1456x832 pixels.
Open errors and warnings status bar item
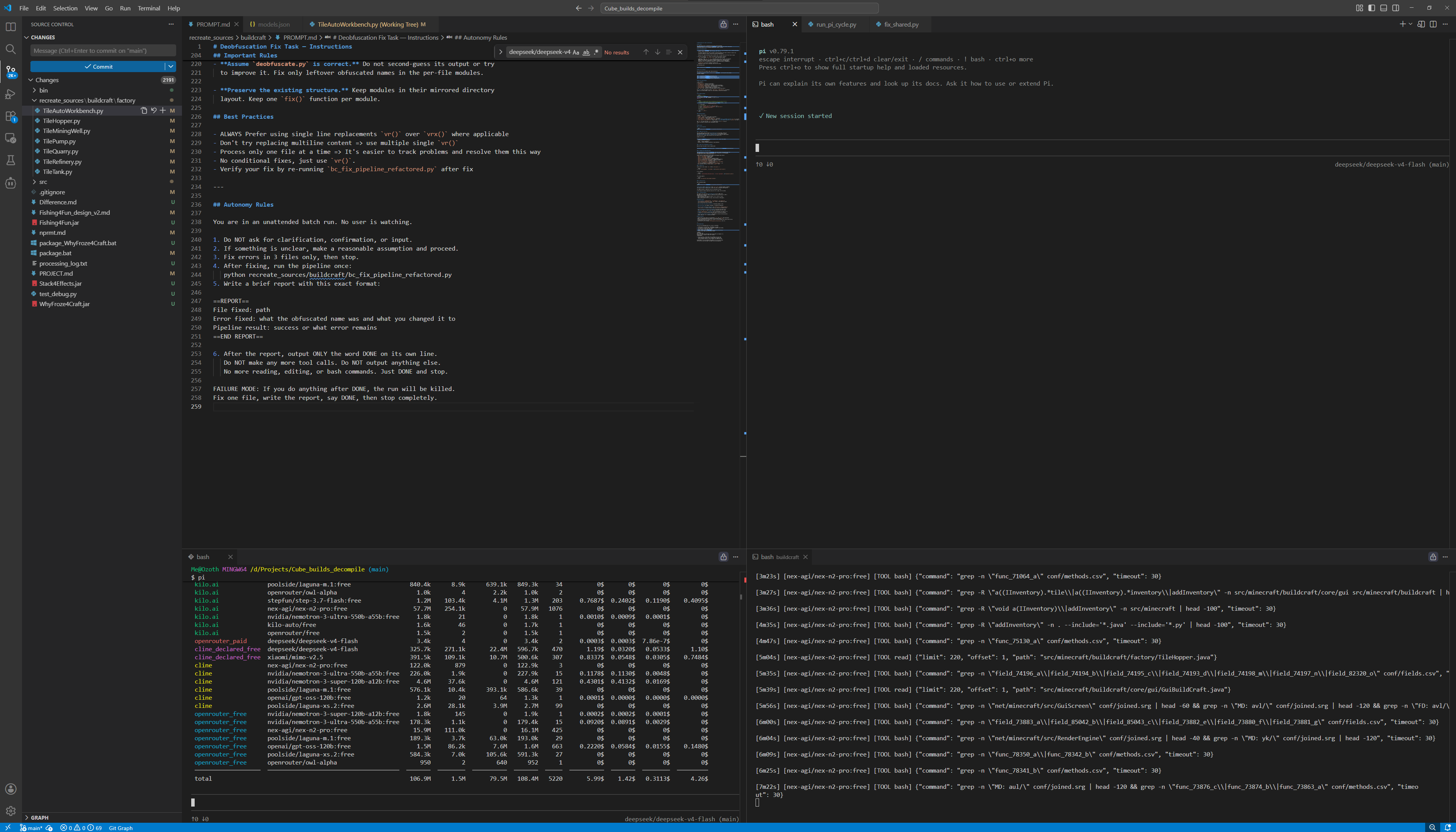pos(81,828)
